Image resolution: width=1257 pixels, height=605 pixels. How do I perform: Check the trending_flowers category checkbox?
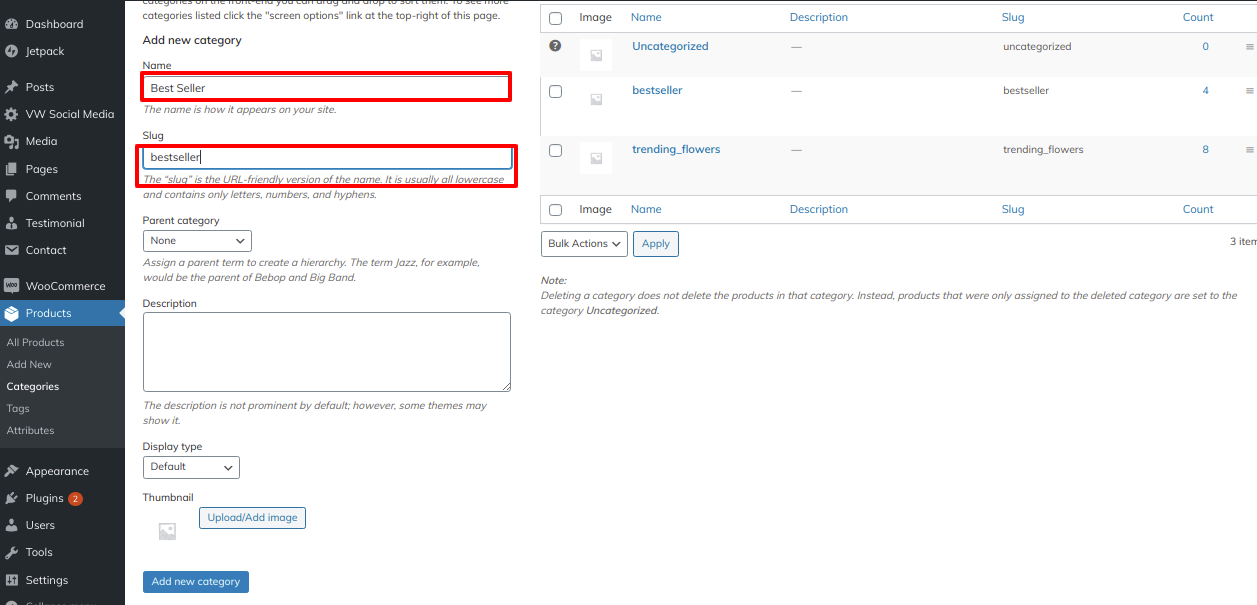556,150
